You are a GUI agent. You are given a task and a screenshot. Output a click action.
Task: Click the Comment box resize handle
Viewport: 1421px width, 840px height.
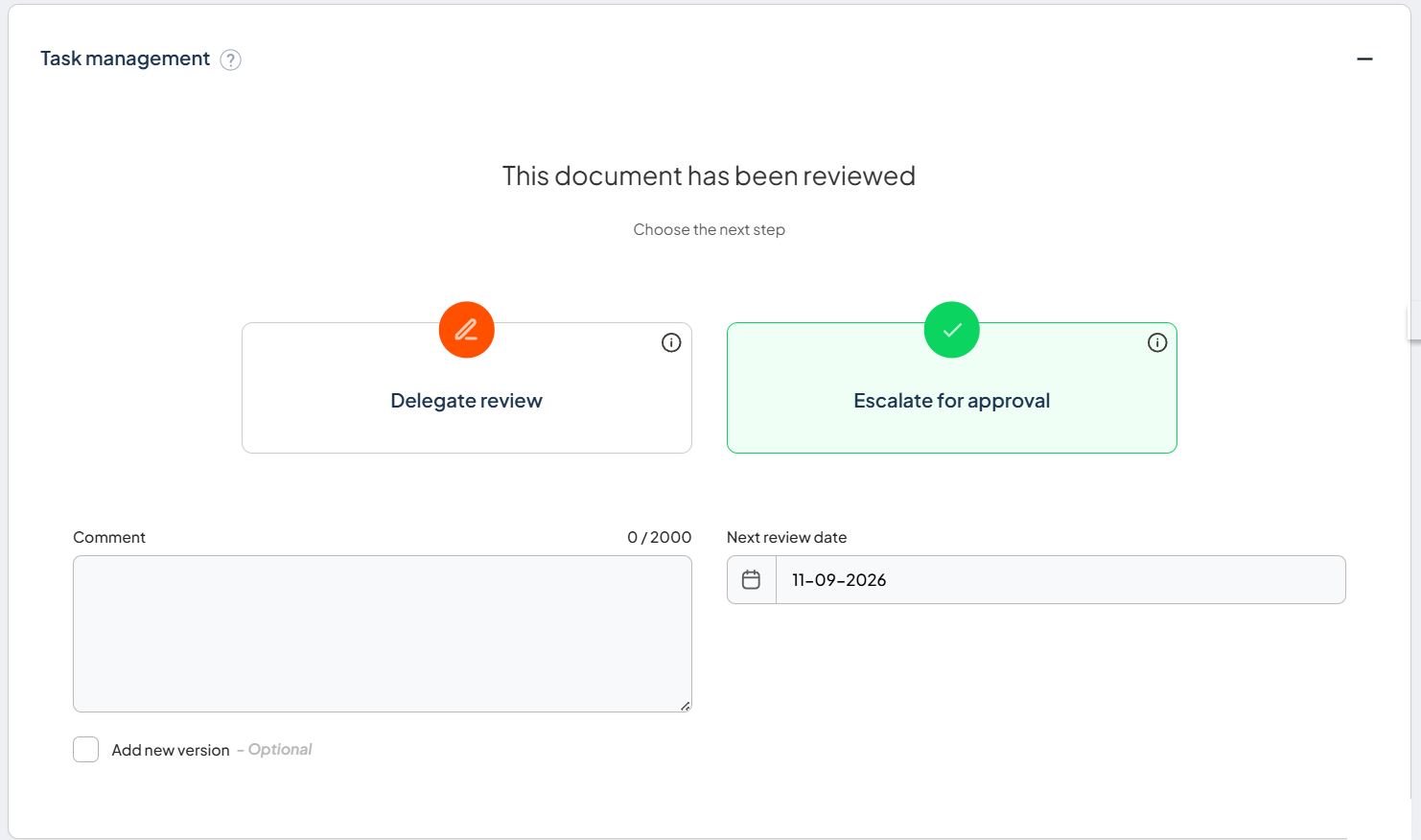pyautogui.click(x=685, y=706)
